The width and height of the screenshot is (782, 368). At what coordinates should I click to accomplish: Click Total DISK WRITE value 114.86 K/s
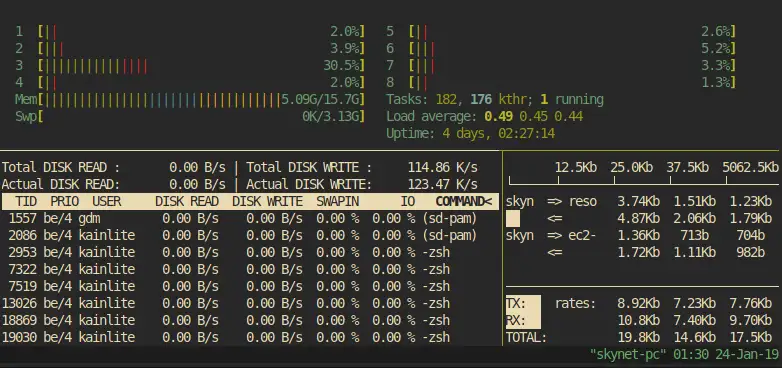443,168
